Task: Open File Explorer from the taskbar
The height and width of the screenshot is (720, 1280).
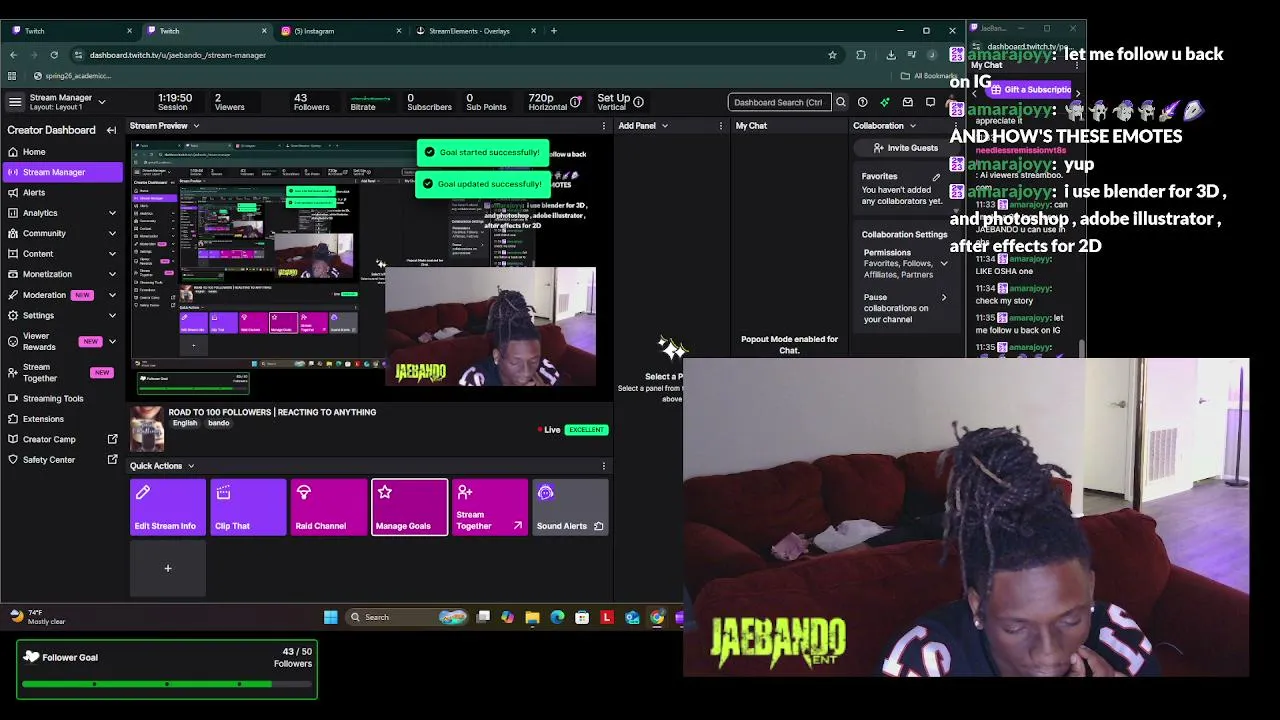Action: 532,617
